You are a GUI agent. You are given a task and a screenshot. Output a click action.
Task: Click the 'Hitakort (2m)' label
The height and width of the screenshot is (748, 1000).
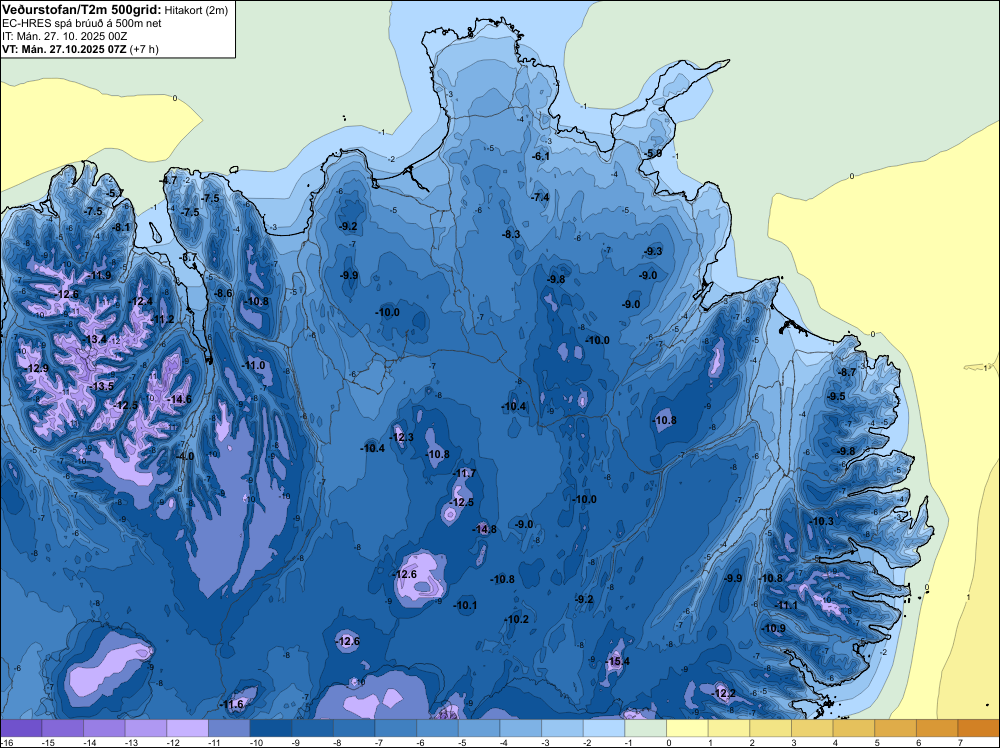coord(196,10)
